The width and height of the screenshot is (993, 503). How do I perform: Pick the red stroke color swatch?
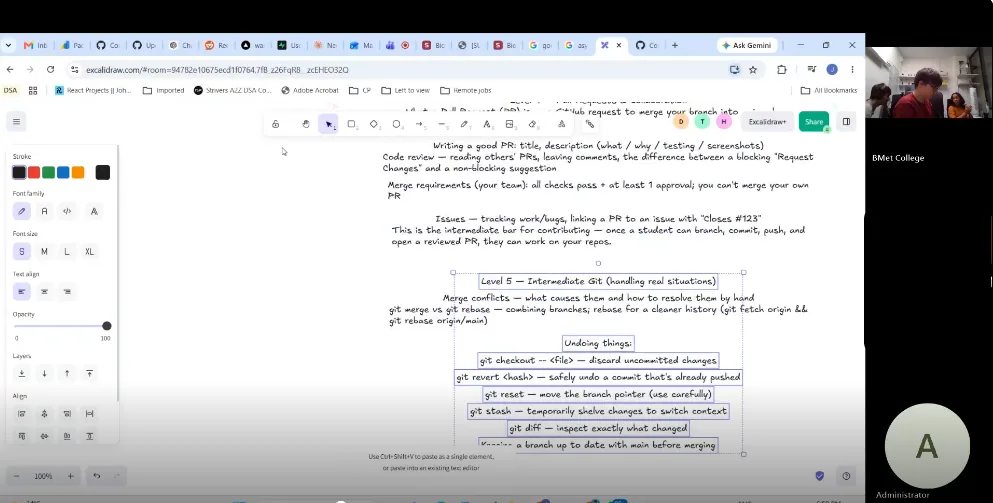34,172
